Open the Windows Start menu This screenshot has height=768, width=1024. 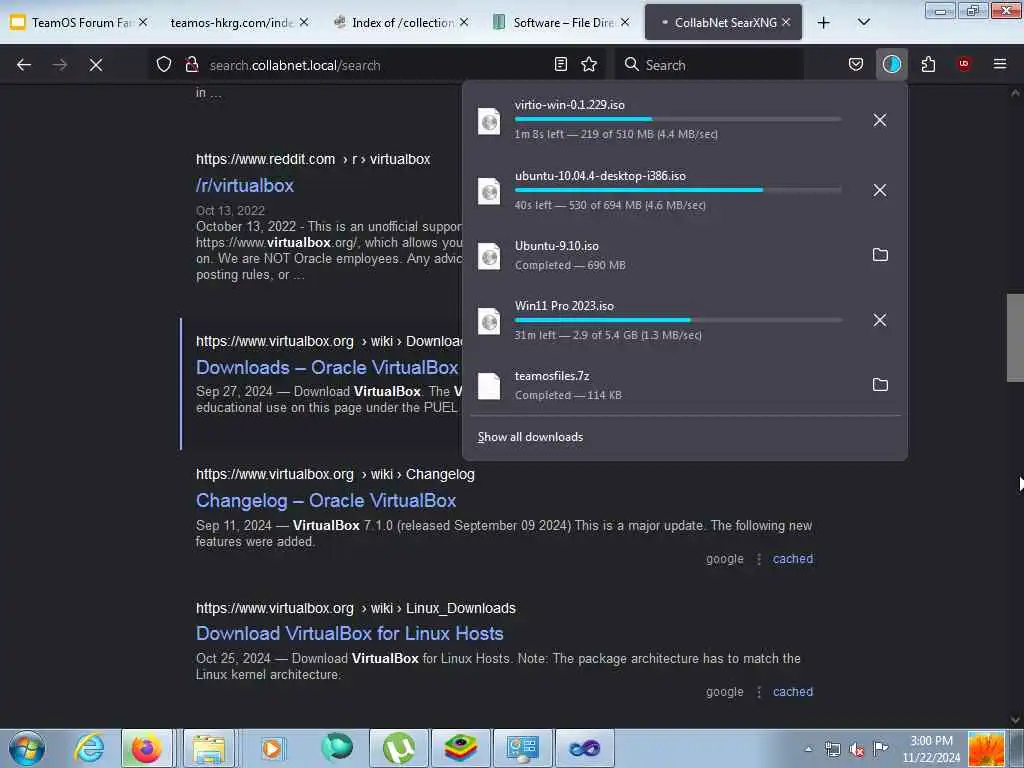[27, 748]
